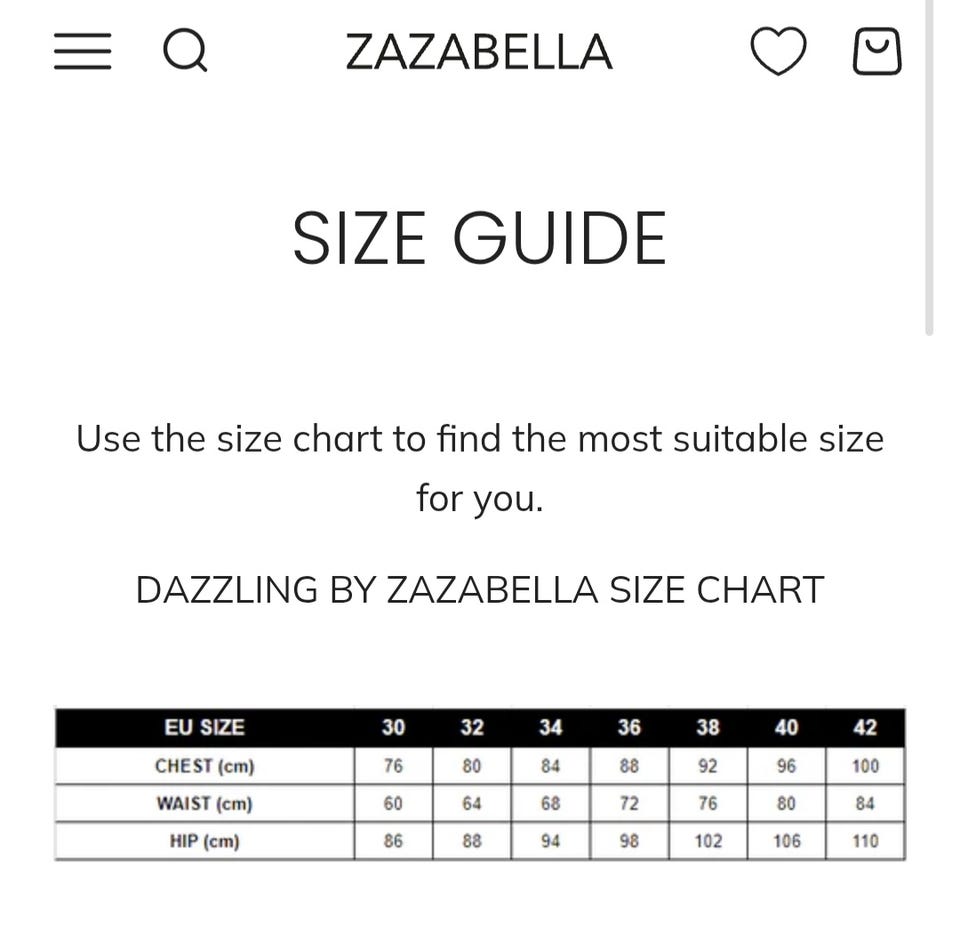Click the EU SIZE header cell
The height and width of the screenshot is (945, 960).
tap(204, 728)
